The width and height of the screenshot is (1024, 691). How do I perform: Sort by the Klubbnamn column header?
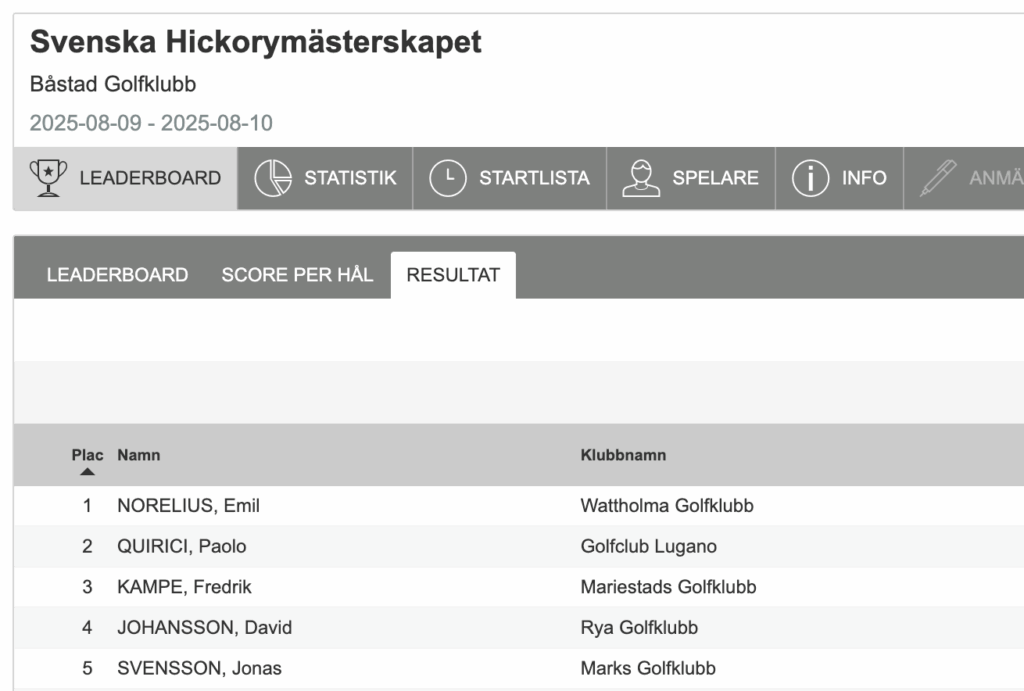click(x=623, y=455)
